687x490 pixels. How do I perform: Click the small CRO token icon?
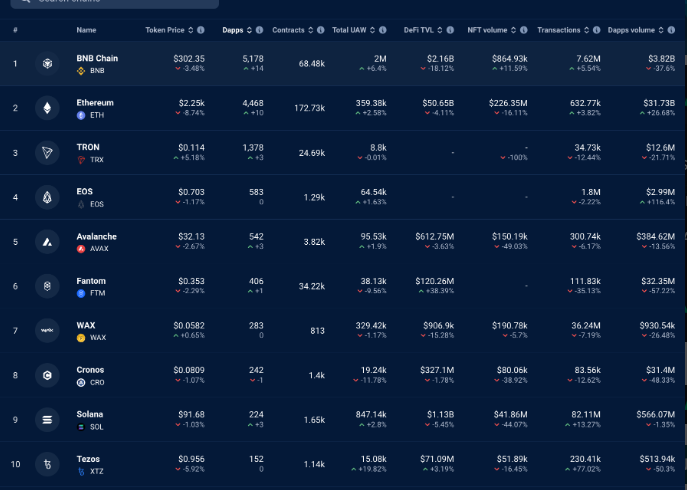[x=81, y=383]
